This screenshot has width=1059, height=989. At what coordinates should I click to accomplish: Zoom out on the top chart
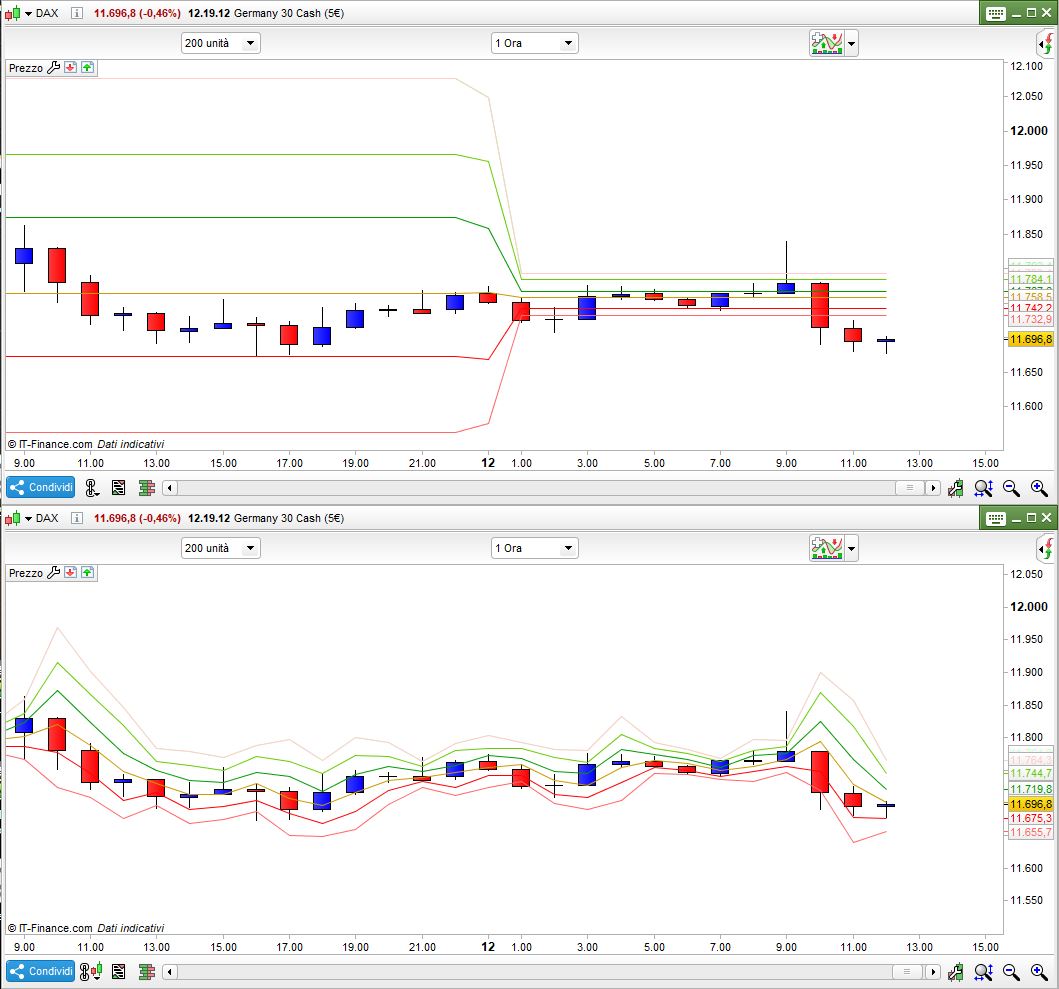pos(1011,488)
